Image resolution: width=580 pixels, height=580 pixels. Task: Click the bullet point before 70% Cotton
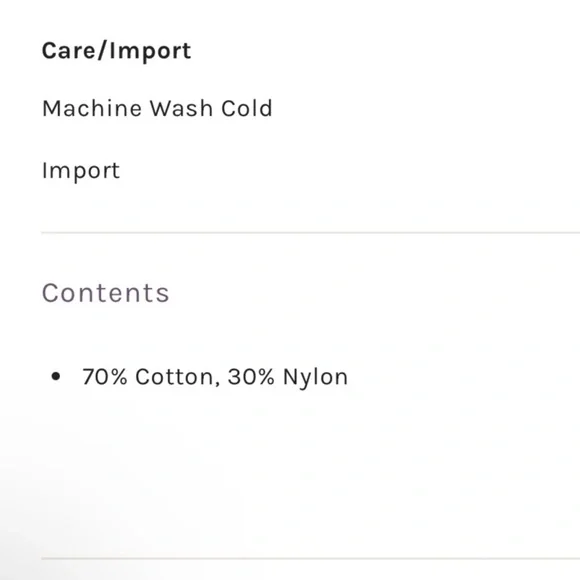pos(56,377)
